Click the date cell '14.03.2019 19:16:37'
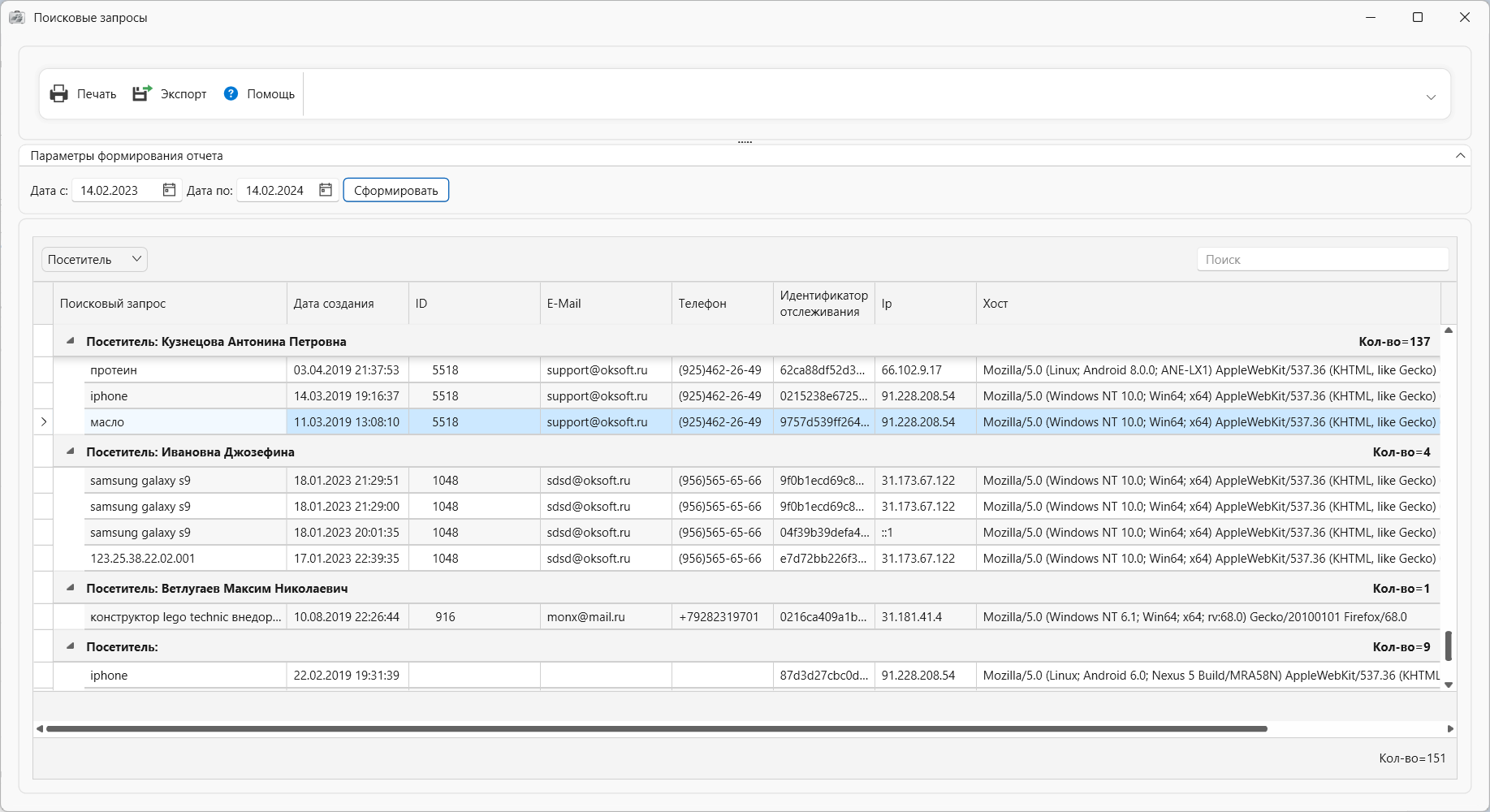 [348, 396]
